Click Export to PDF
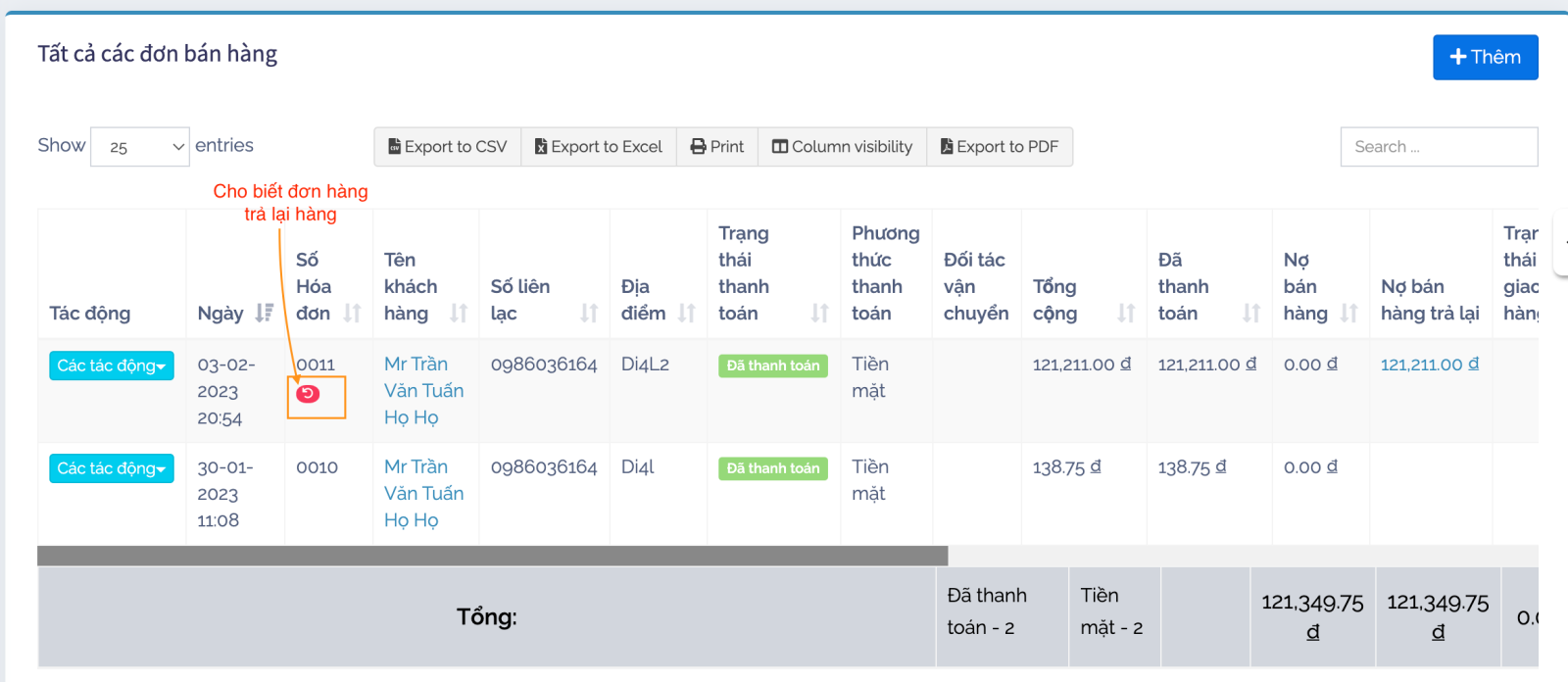1568x682 pixels. pos(1000,147)
